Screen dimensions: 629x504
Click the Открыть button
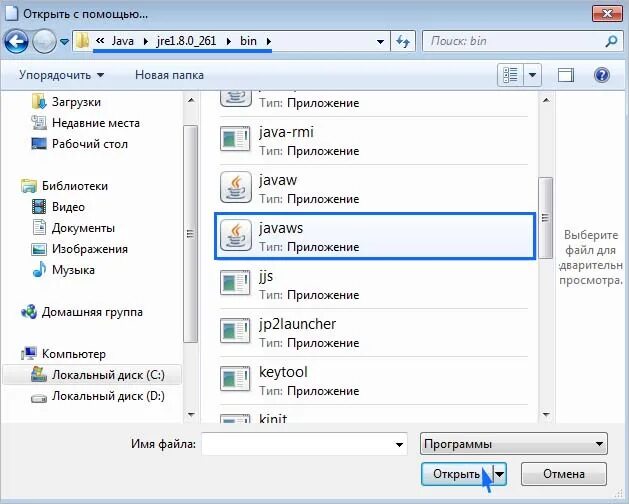click(x=457, y=474)
